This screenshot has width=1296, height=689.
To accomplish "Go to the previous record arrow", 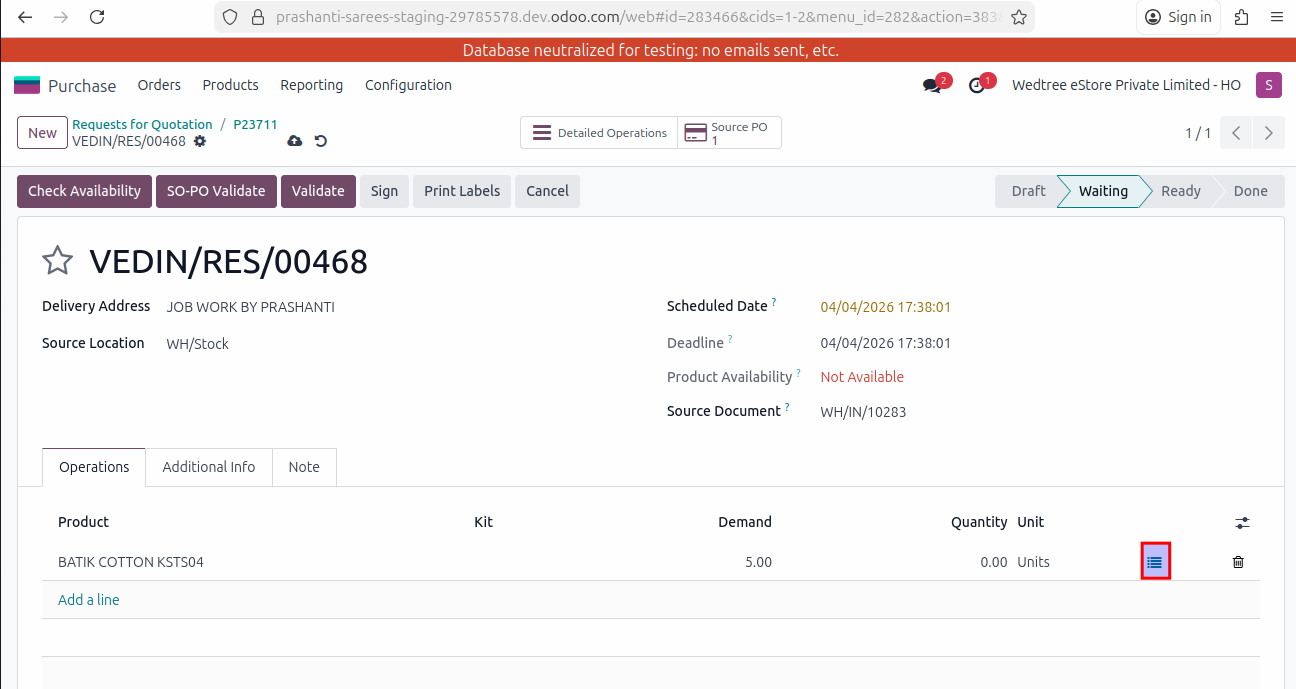I will 1237,133.
